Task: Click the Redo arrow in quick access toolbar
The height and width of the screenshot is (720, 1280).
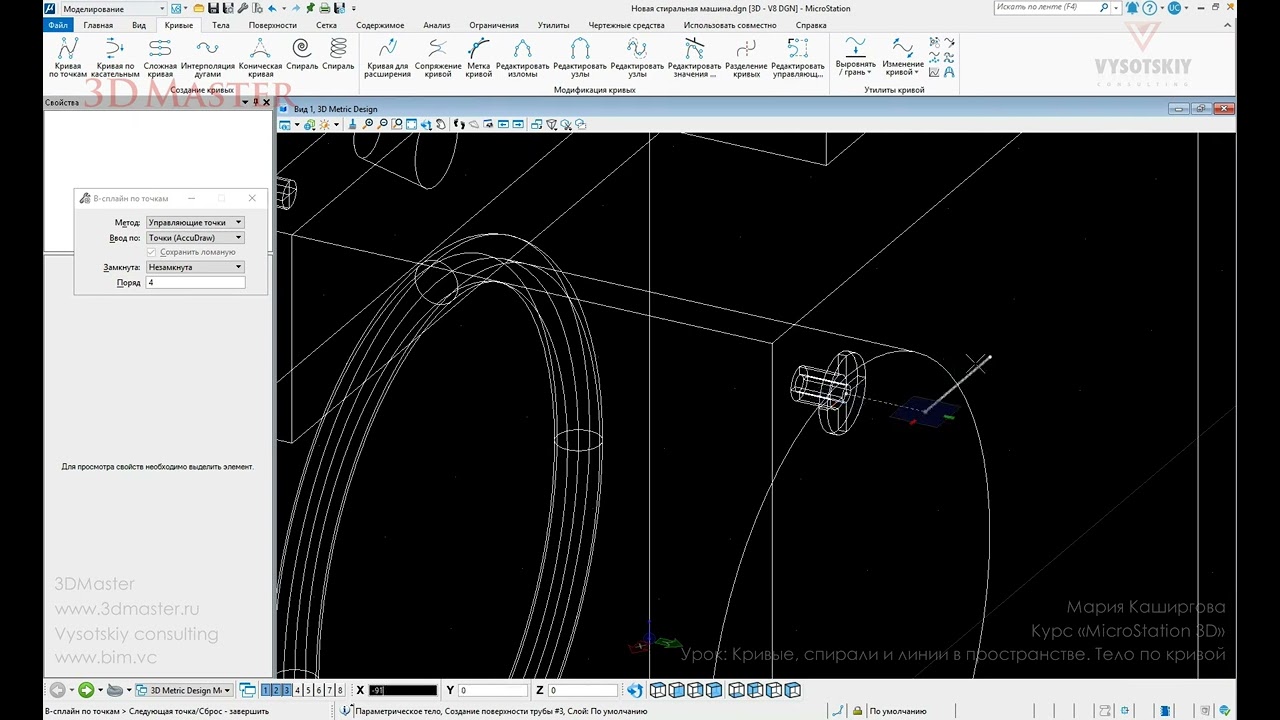Action: coord(296,8)
